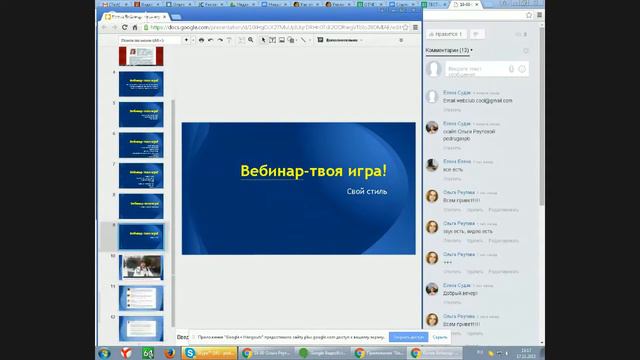Select slide thumbnail number 4
The width and height of the screenshot is (640, 360).
point(141,84)
